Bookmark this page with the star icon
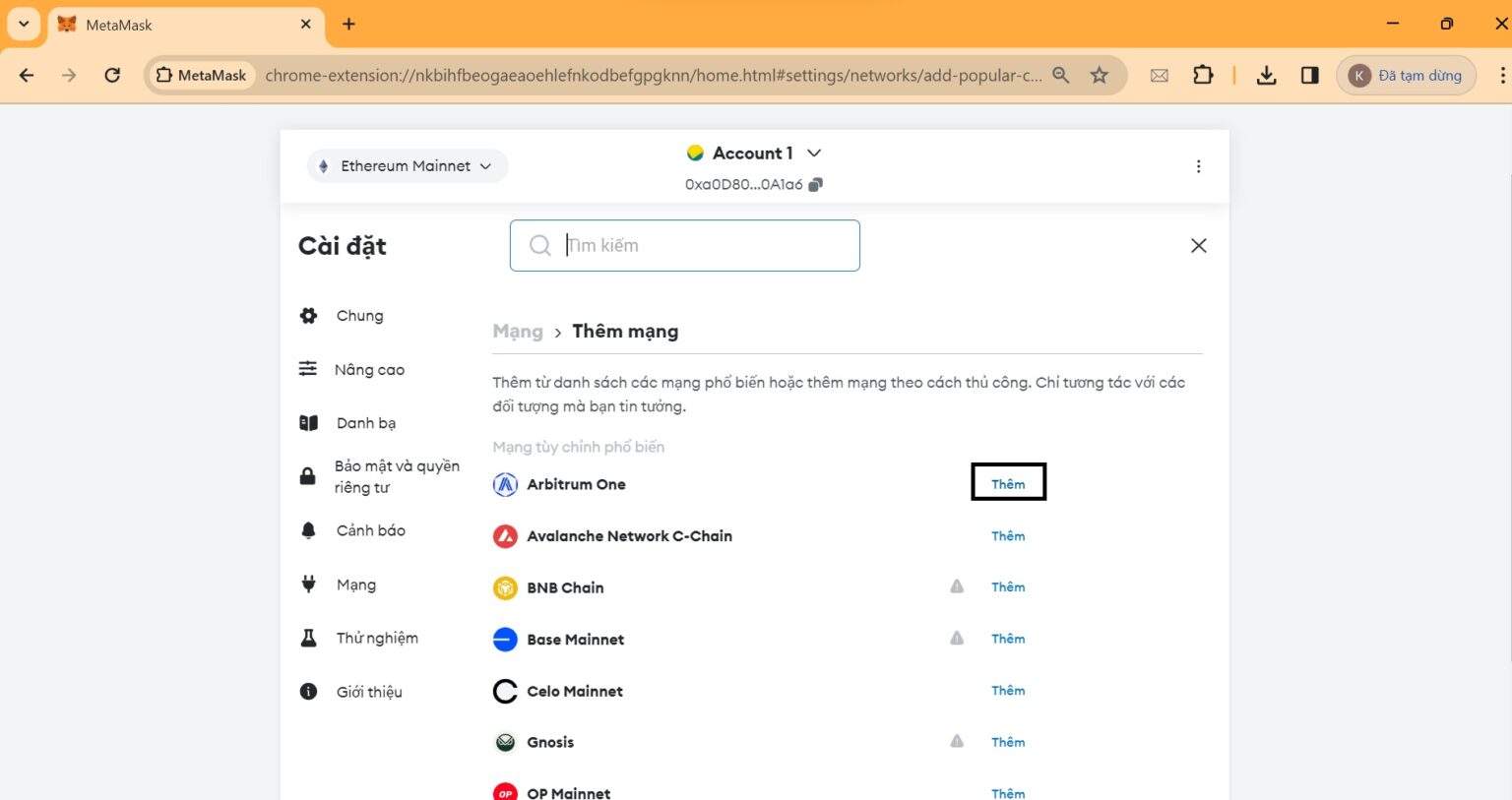Viewport: 1512px width, 800px height. (1100, 75)
